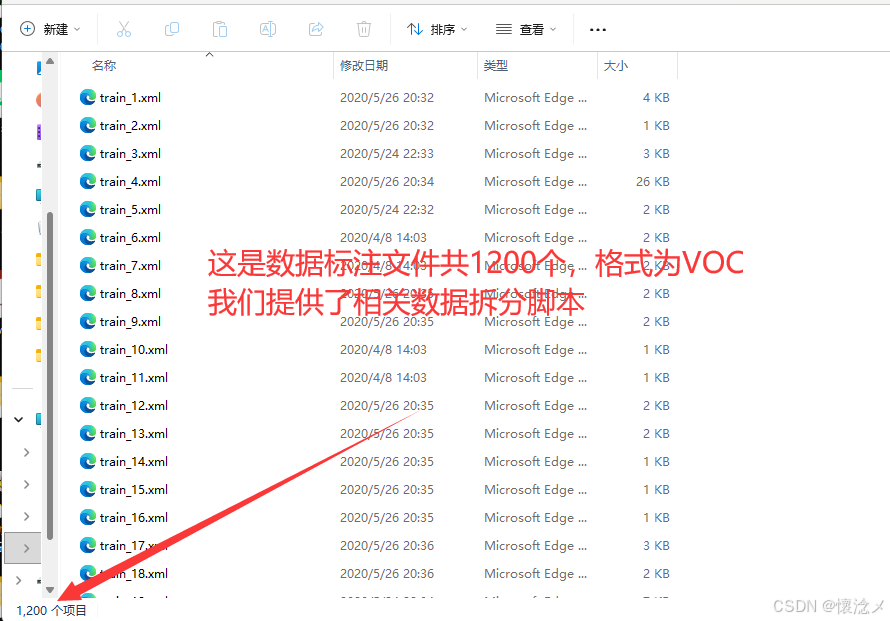Expand the highlighted navigation pane item chevron
Screen dimensions: 890x621
[x=26, y=548]
